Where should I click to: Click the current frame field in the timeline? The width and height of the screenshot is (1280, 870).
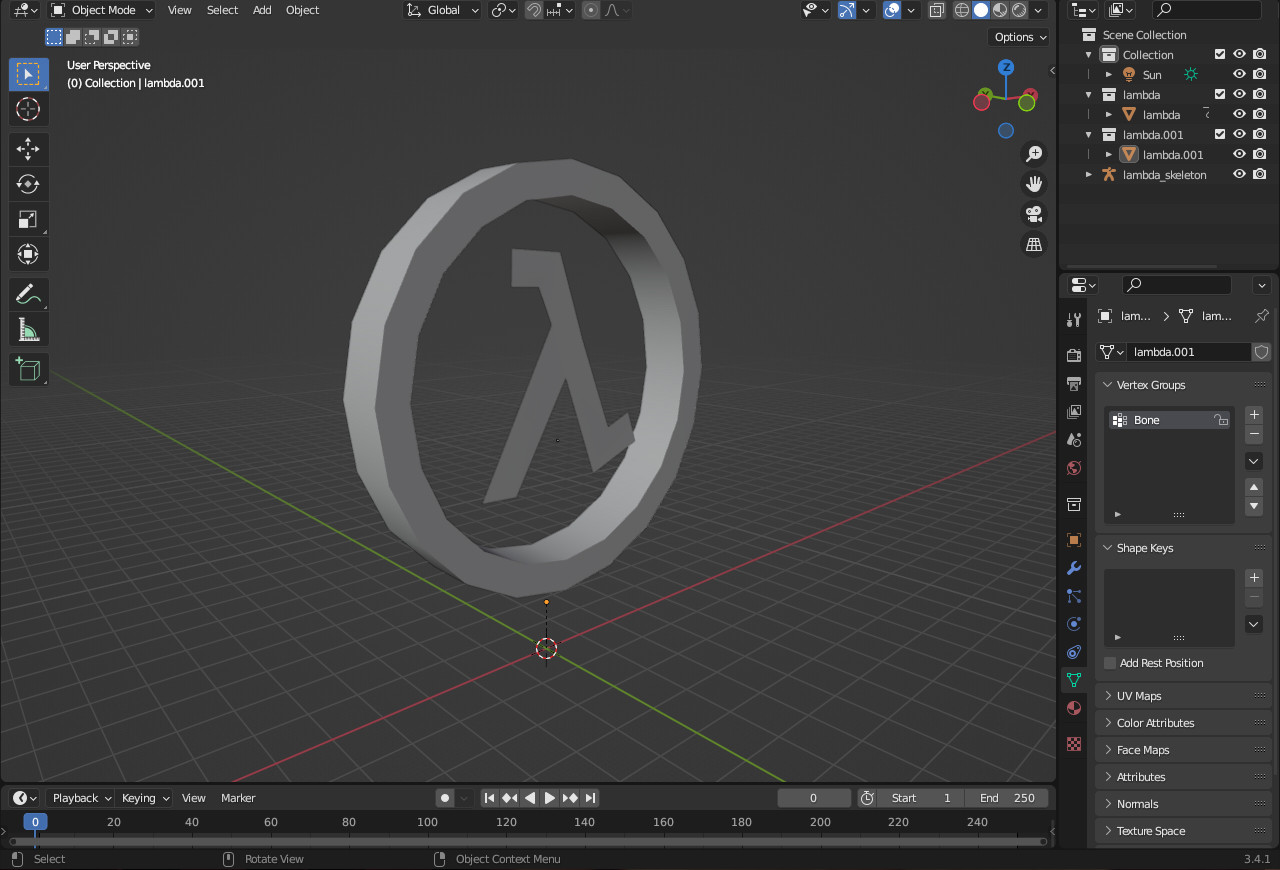click(x=813, y=797)
